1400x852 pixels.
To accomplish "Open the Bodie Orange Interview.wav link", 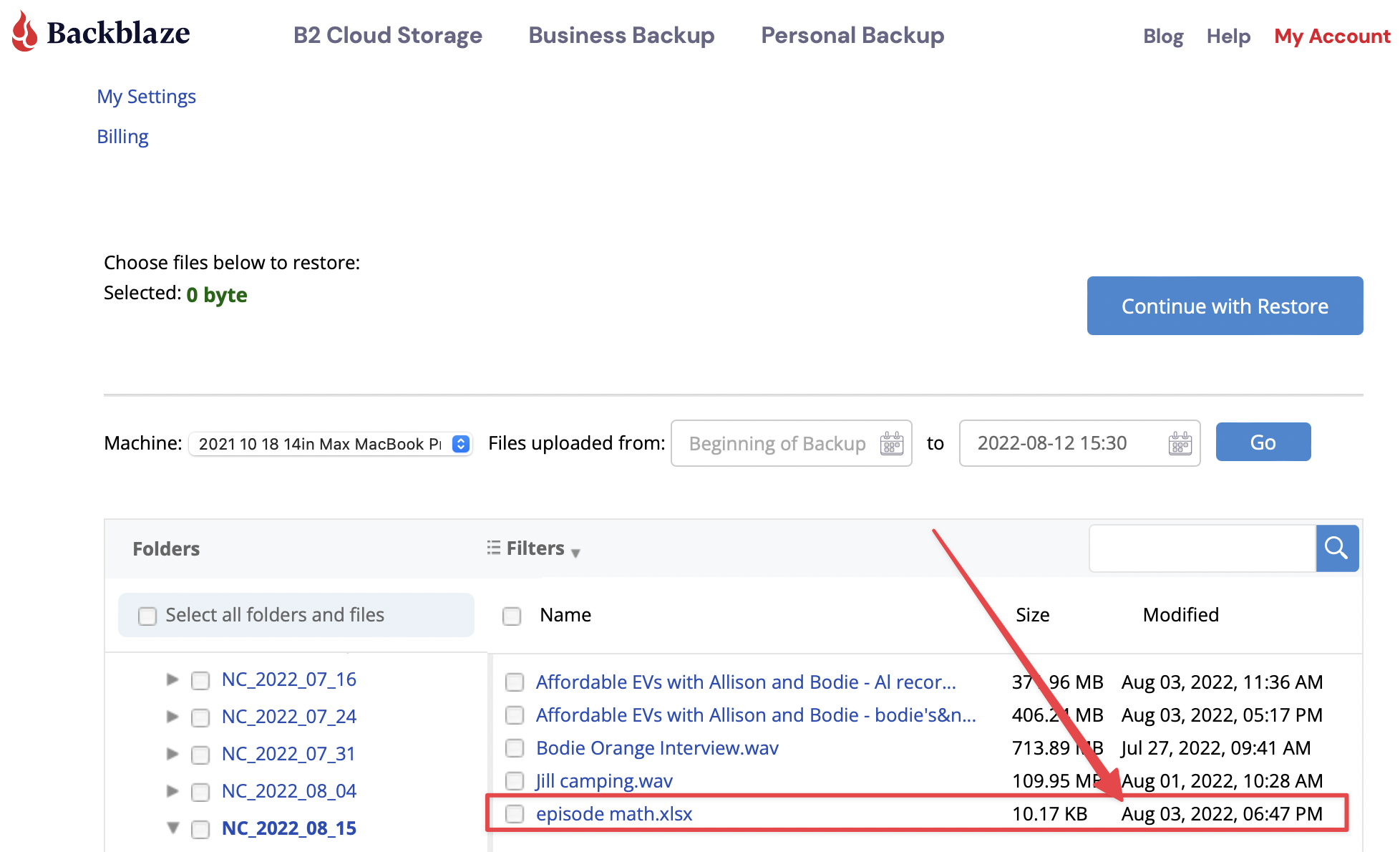I will point(657,748).
